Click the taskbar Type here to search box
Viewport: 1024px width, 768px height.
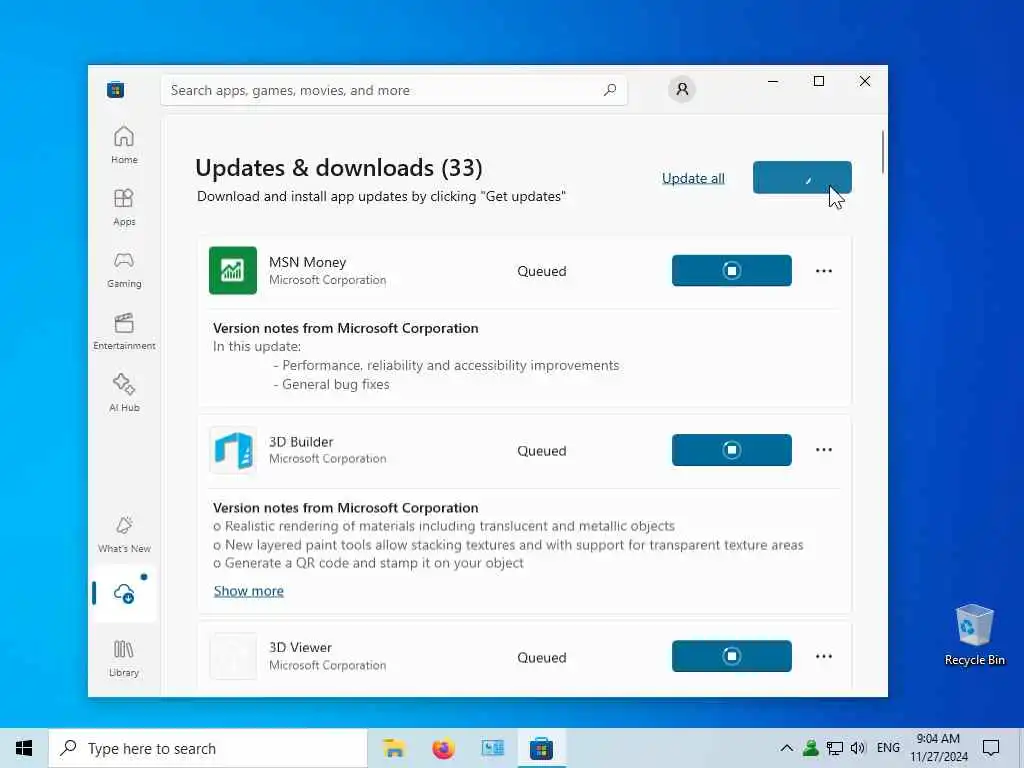208,748
